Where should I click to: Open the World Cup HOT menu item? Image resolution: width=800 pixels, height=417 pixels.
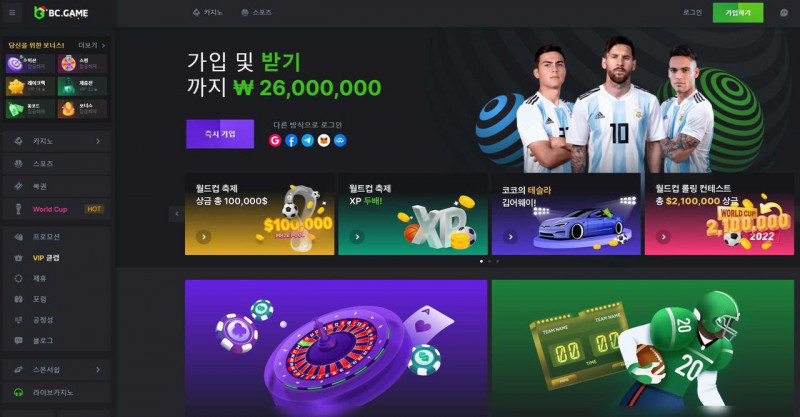[x=57, y=209]
